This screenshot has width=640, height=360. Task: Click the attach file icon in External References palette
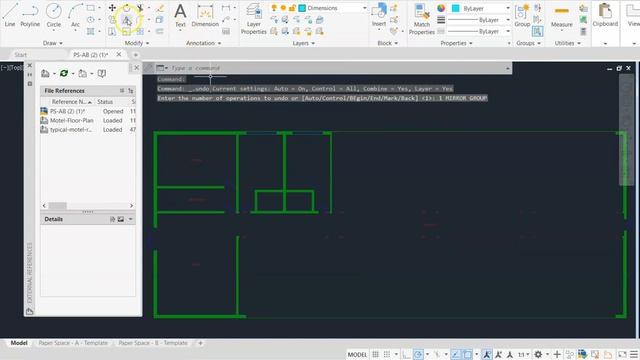point(45,73)
